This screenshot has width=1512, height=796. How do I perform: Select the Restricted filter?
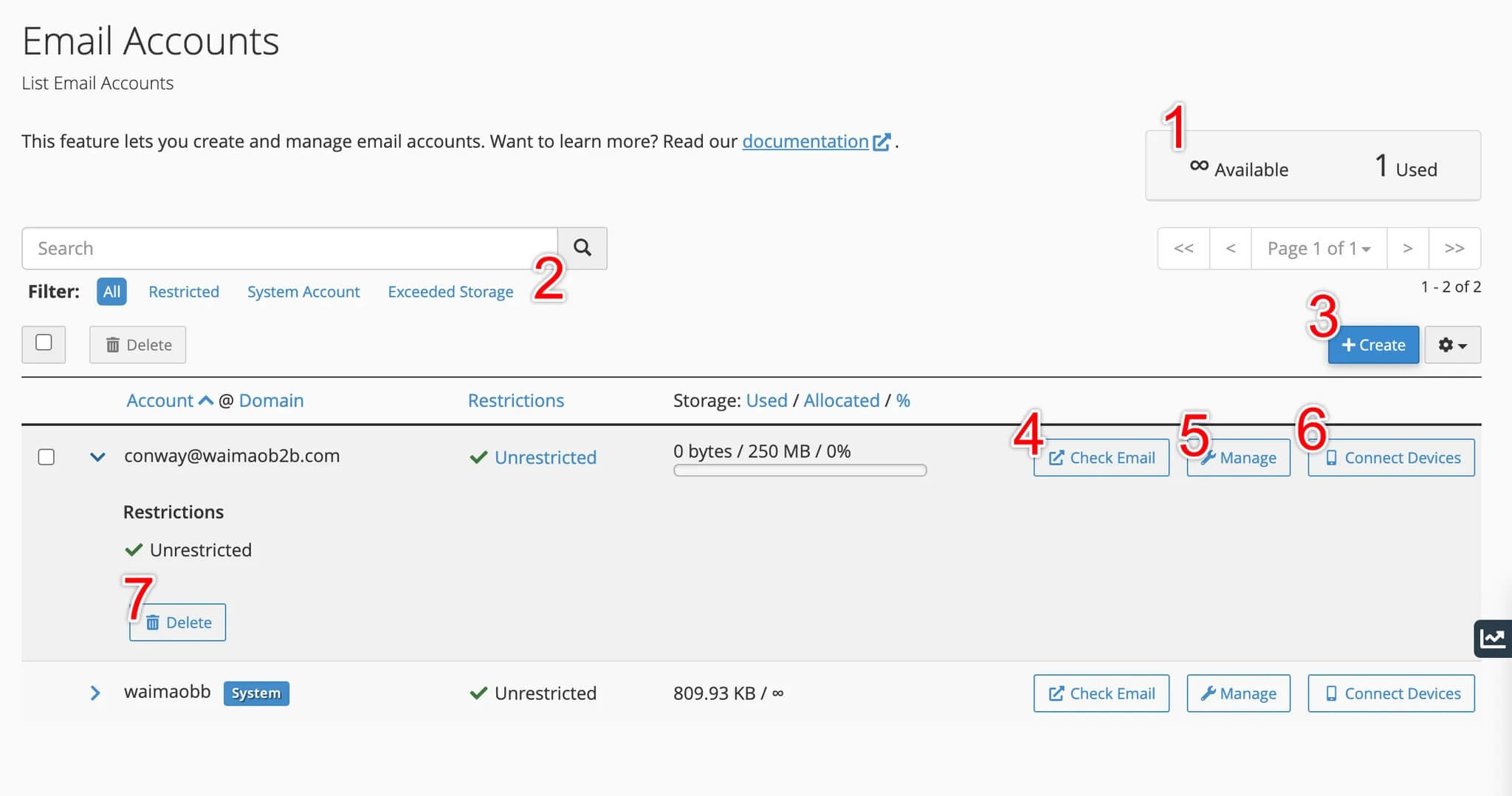pyautogui.click(x=184, y=292)
